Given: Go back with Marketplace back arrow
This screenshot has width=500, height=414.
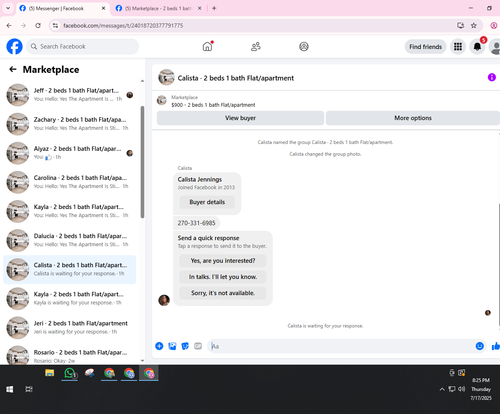Looking at the screenshot, I should [13, 69].
